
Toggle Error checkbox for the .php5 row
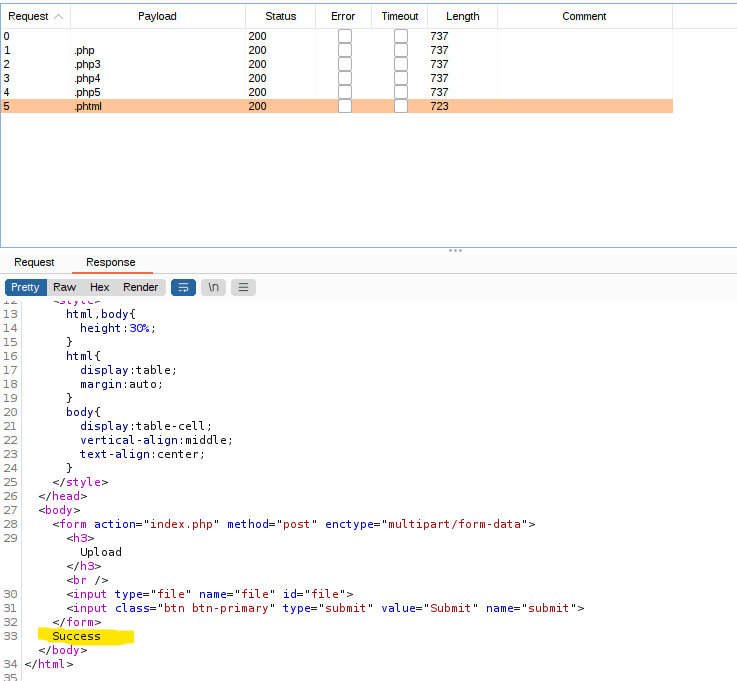[x=344, y=92]
